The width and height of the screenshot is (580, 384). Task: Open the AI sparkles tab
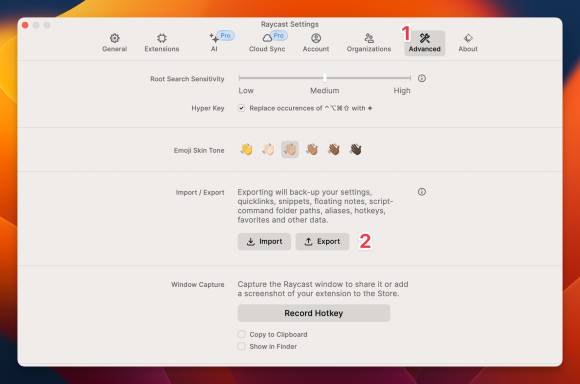(x=215, y=43)
